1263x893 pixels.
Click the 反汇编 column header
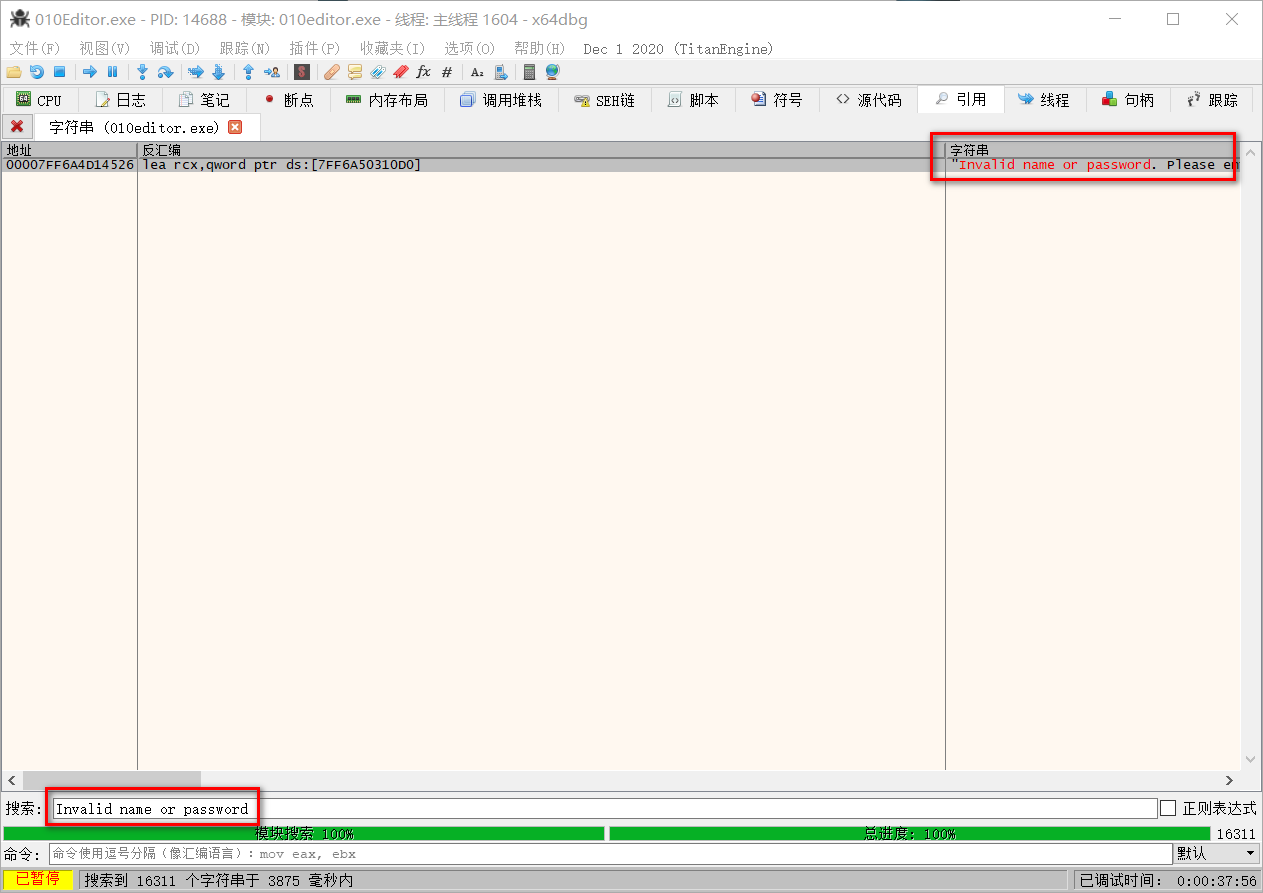pos(541,150)
